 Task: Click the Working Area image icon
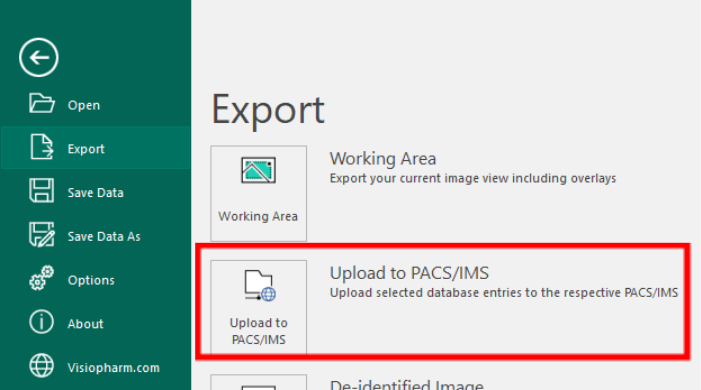(258, 170)
